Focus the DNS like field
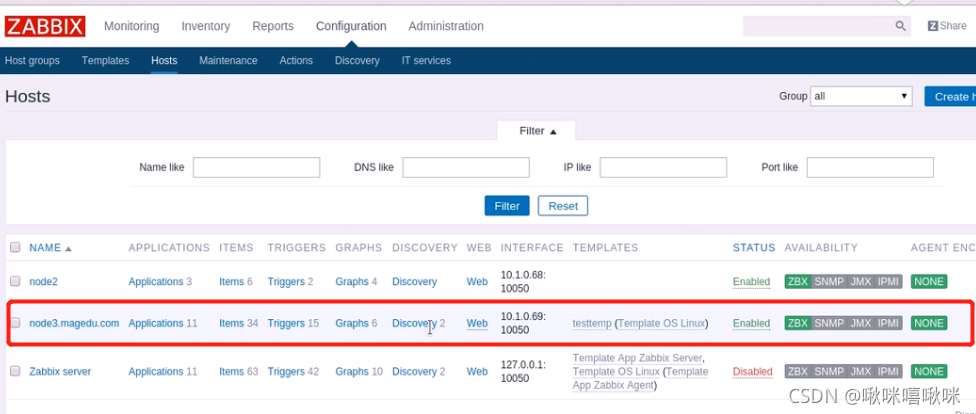This screenshot has width=976, height=414. (466, 167)
